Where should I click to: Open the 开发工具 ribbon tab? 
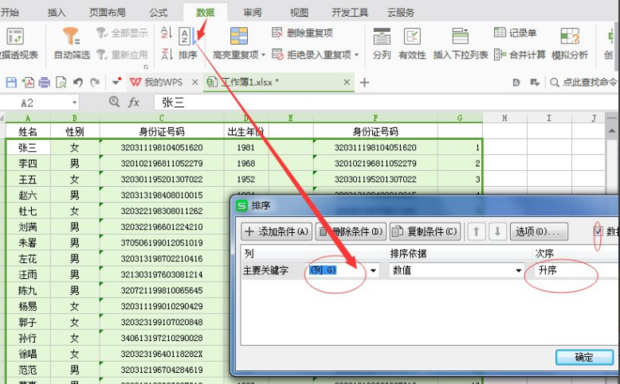point(350,12)
